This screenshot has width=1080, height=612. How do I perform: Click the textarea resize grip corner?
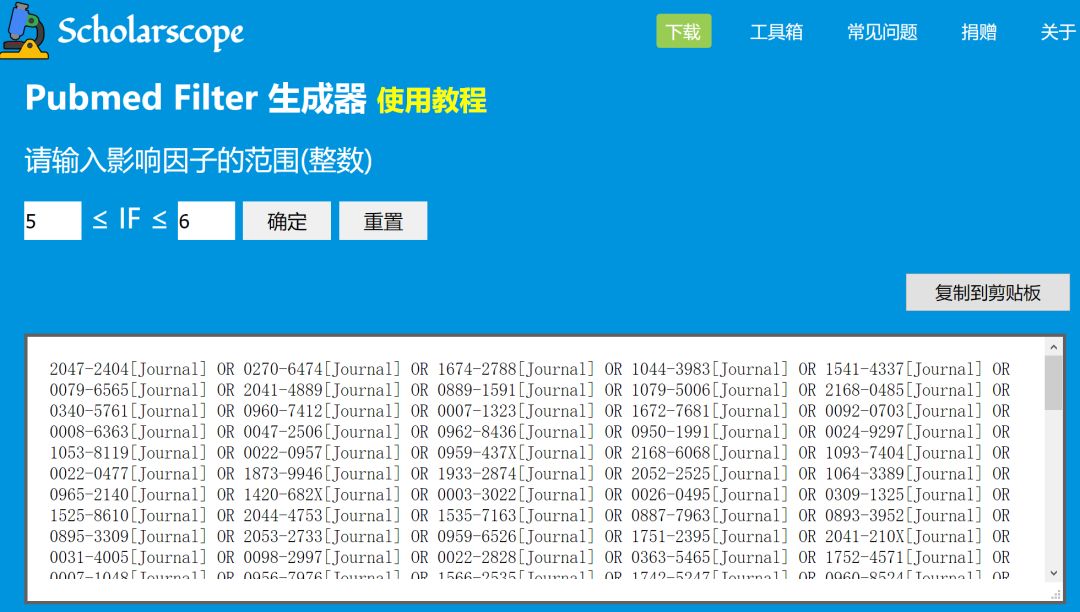(1056, 594)
